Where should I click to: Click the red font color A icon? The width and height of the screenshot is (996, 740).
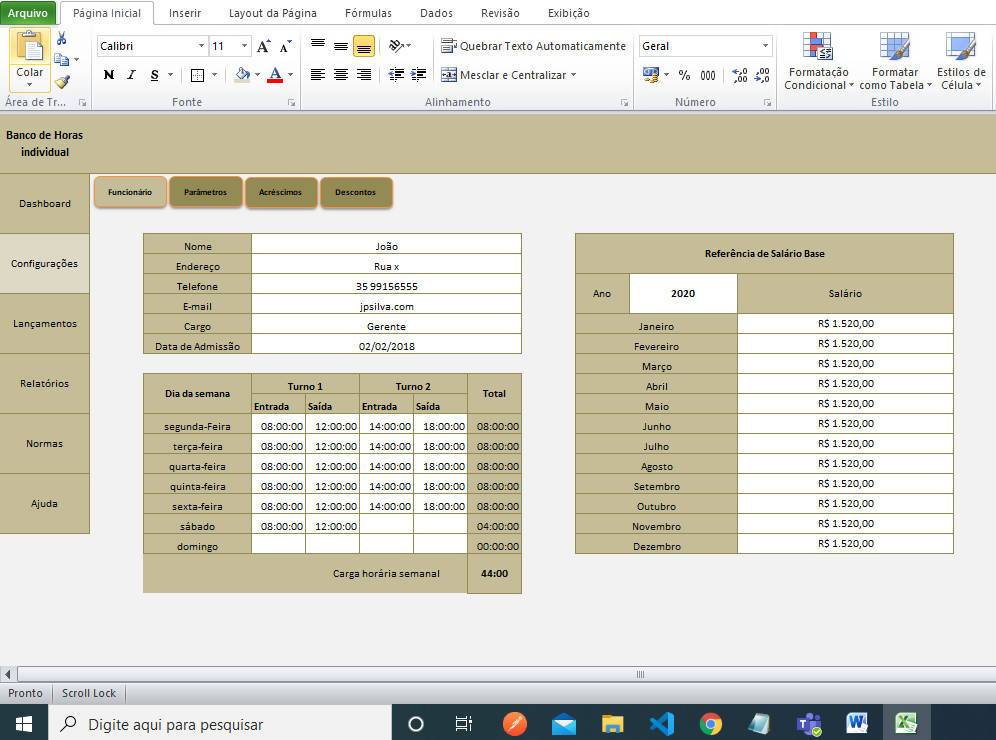tap(275, 75)
